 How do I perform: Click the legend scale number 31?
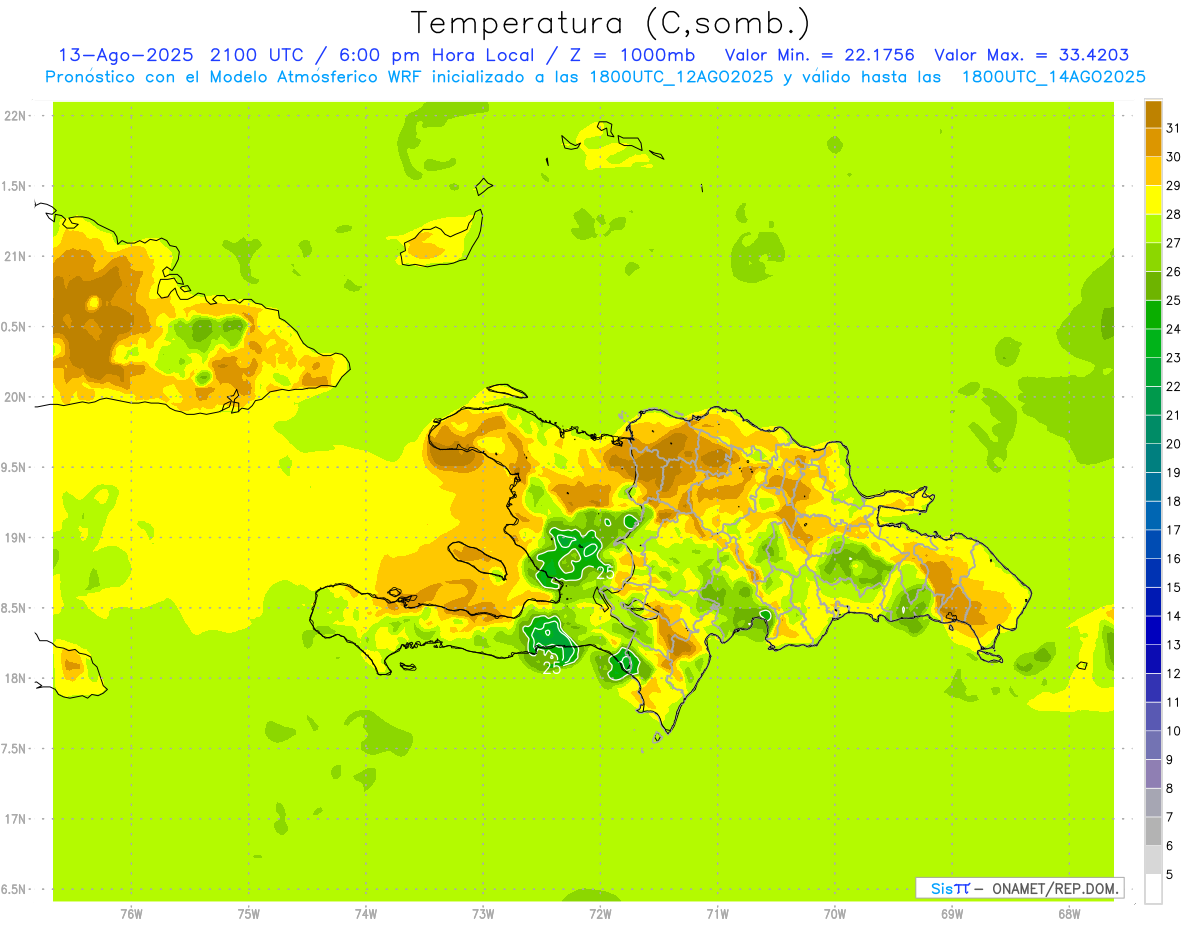(x=1174, y=127)
